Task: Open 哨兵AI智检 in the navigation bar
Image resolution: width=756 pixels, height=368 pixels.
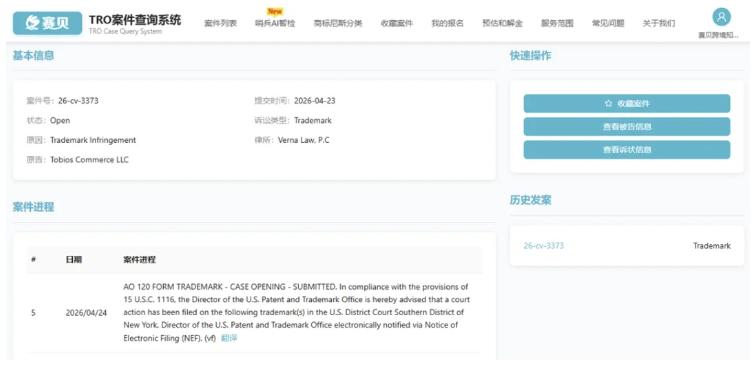Action: click(x=275, y=23)
